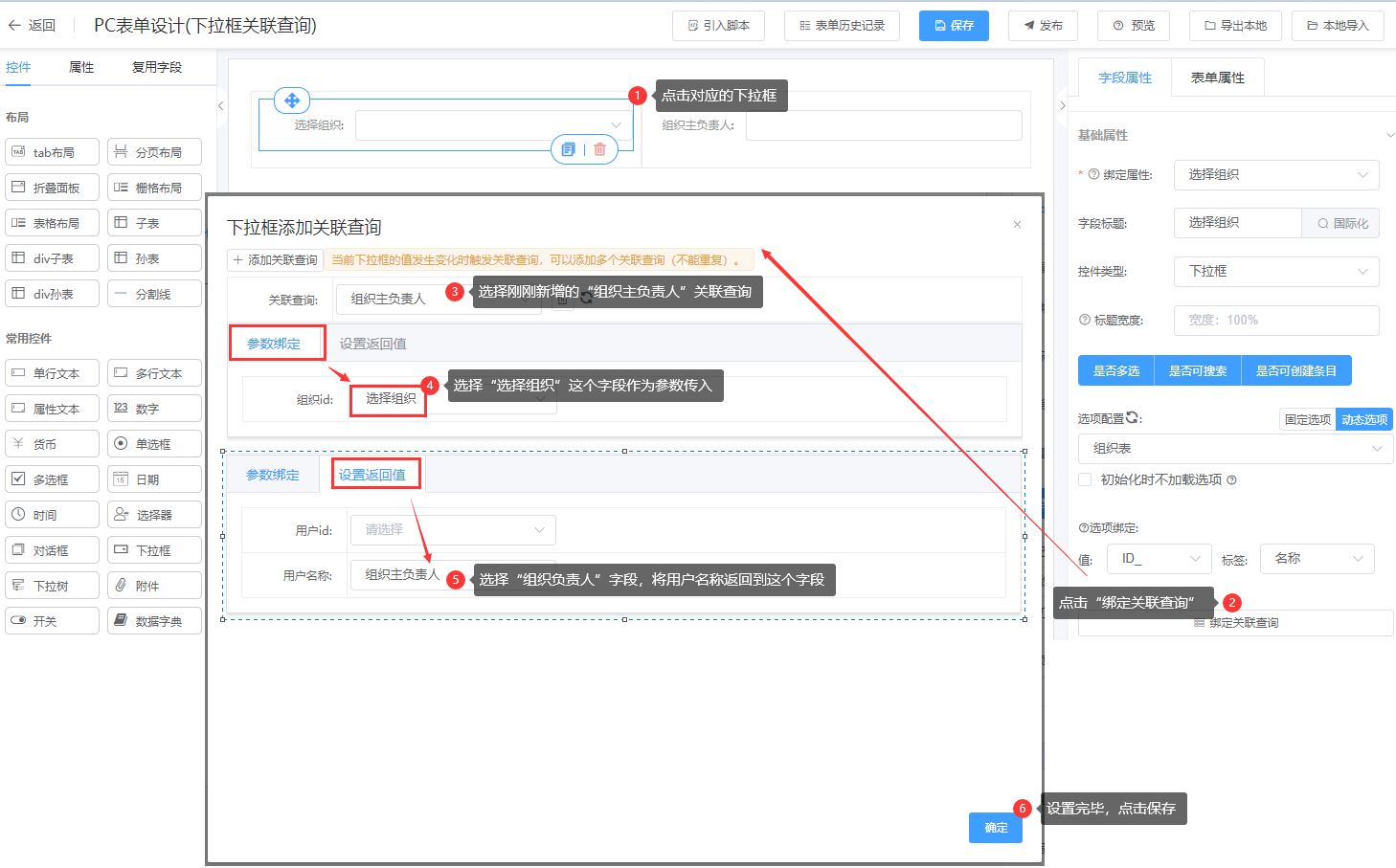The image size is (1396, 868).
Task: Expand the 组织表 options dropdown
Action: tap(1236, 448)
